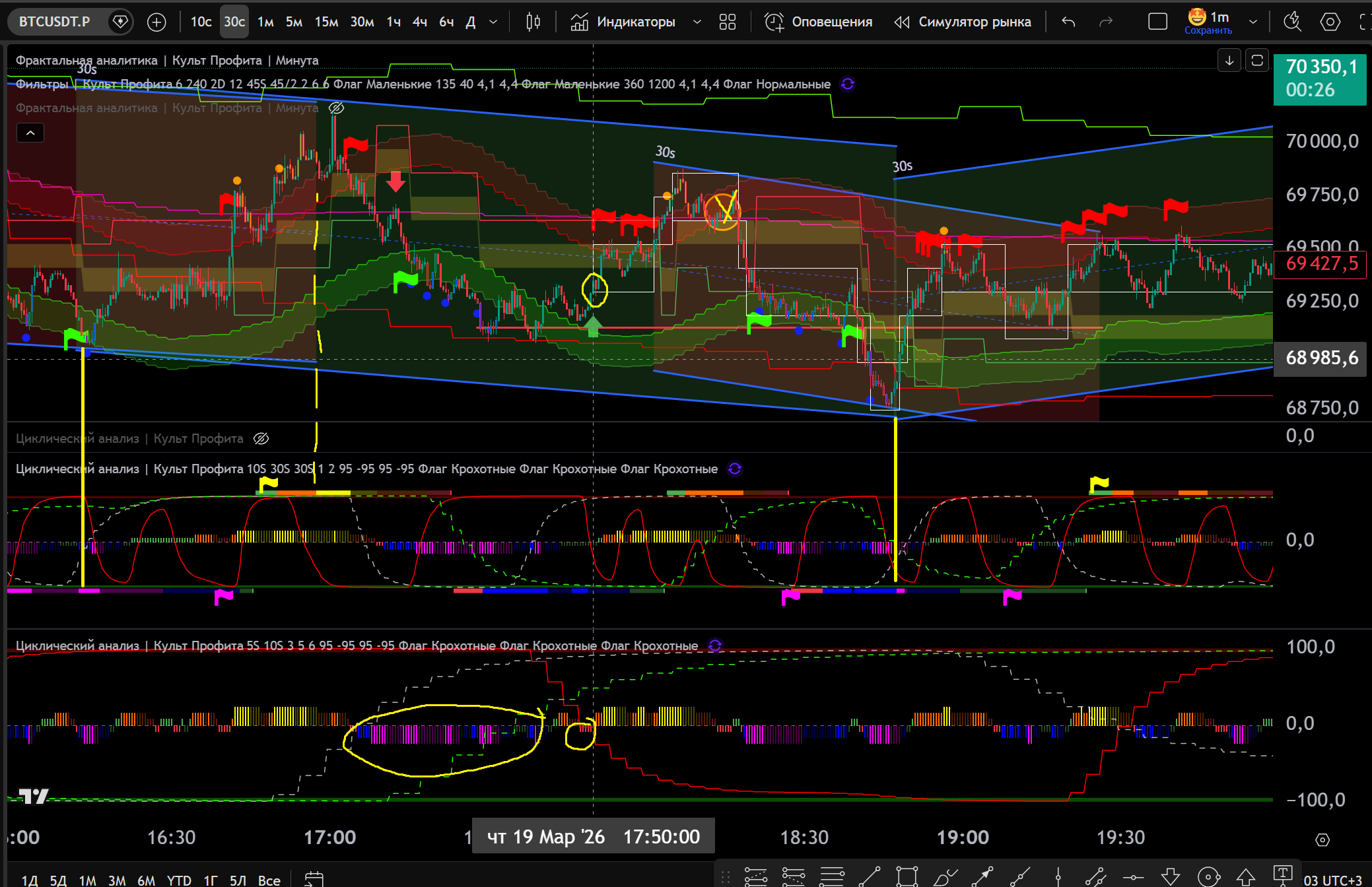The image size is (1372, 887).
Task: Open the layout grid selector
Action: click(727, 22)
